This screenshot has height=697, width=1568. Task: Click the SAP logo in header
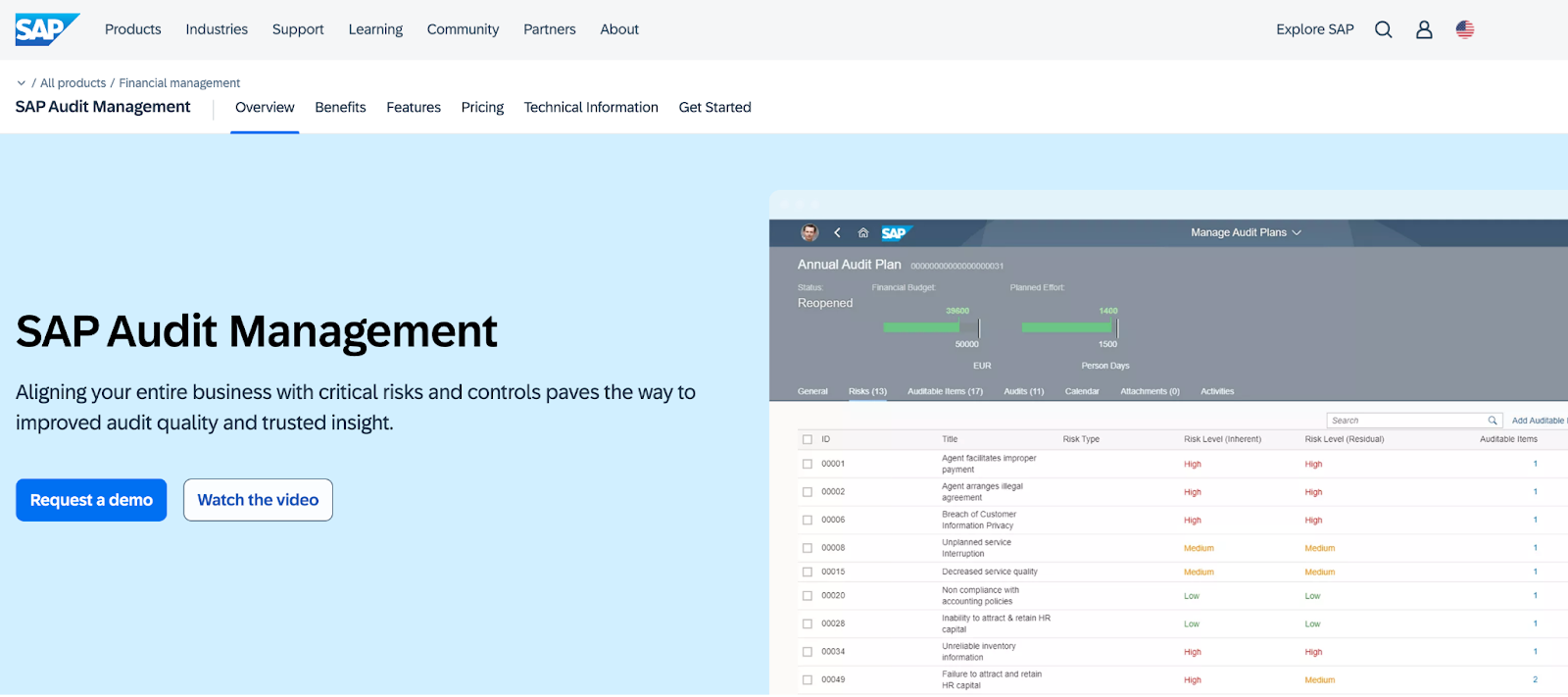click(x=47, y=29)
